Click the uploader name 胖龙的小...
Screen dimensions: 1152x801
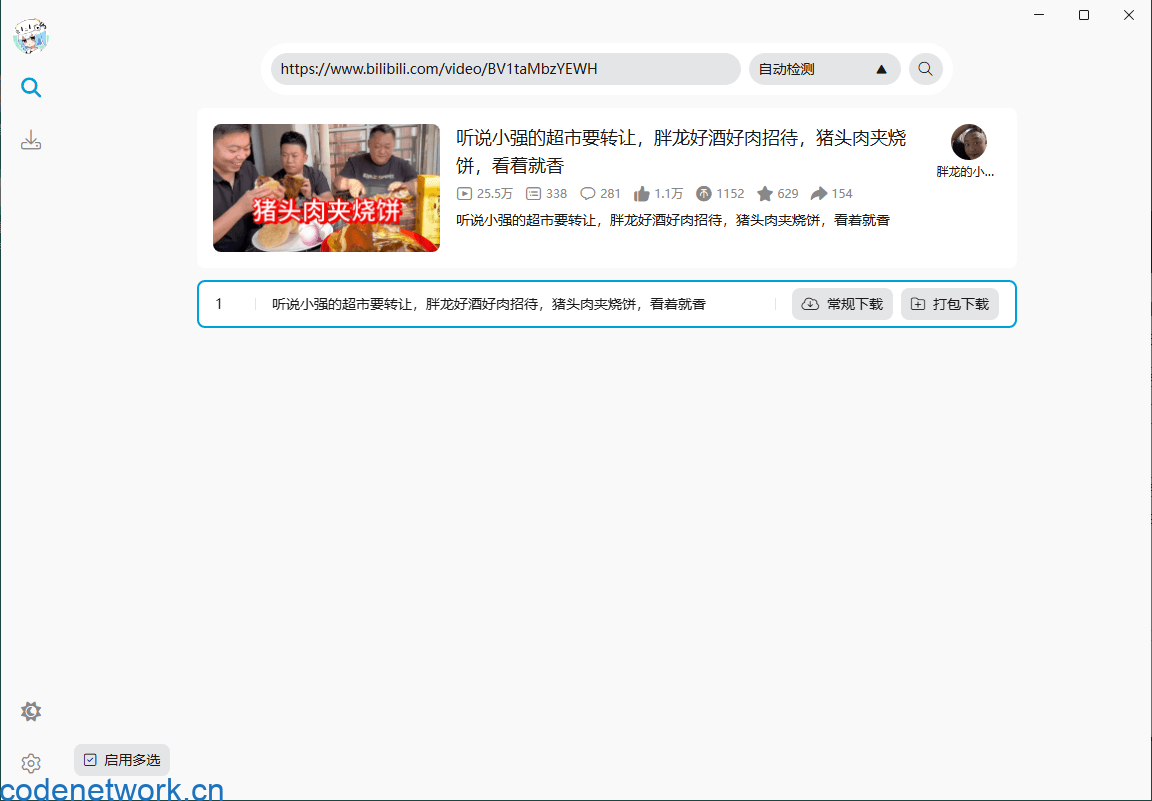click(965, 171)
